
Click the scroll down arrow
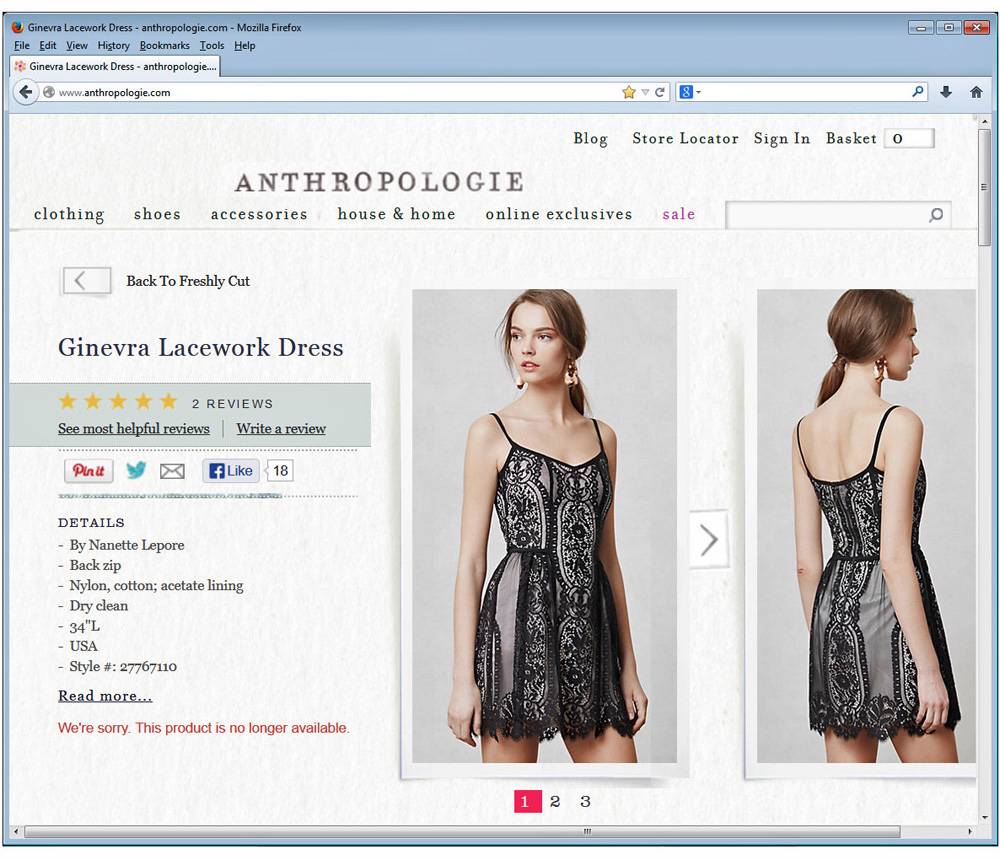(x=985, y=817)
